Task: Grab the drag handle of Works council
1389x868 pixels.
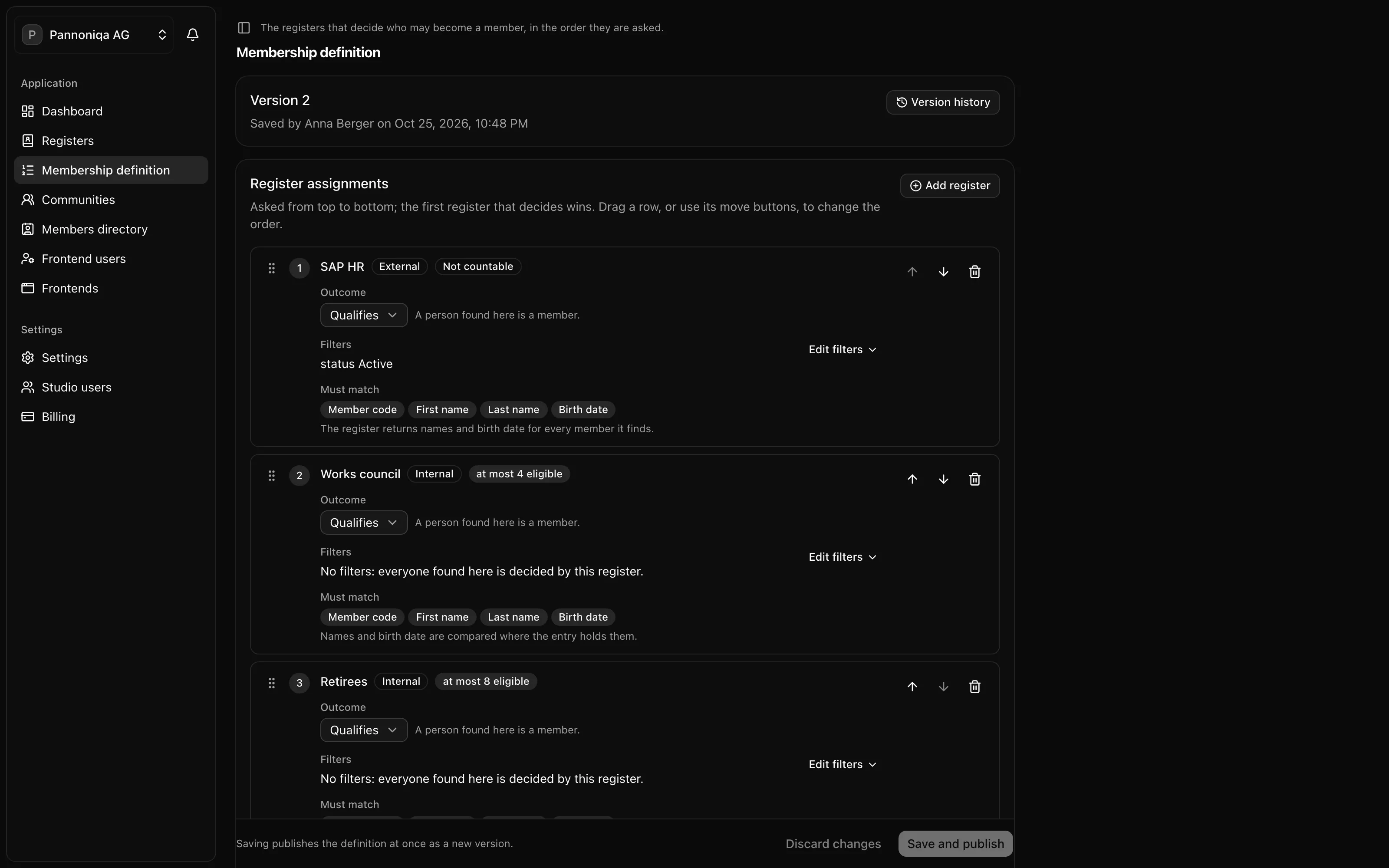Action: tap(271, 475)
